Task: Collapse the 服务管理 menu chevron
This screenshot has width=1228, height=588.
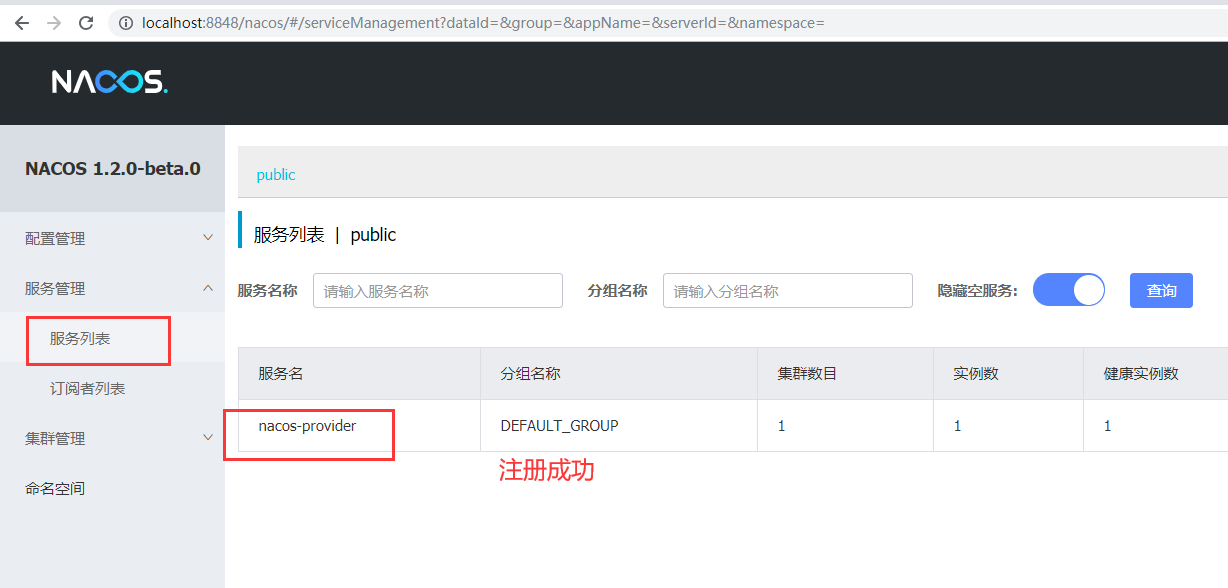Action: 208,288
